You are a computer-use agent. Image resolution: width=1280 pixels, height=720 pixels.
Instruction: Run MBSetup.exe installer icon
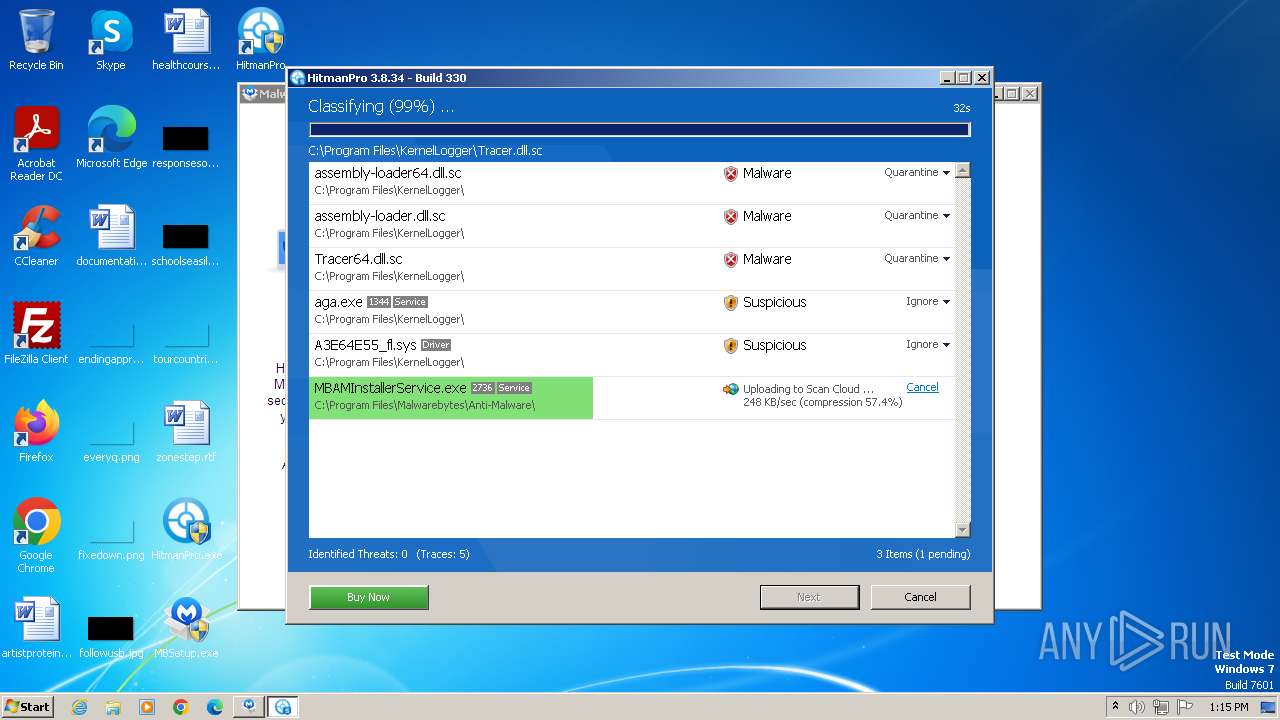(186, 628)
